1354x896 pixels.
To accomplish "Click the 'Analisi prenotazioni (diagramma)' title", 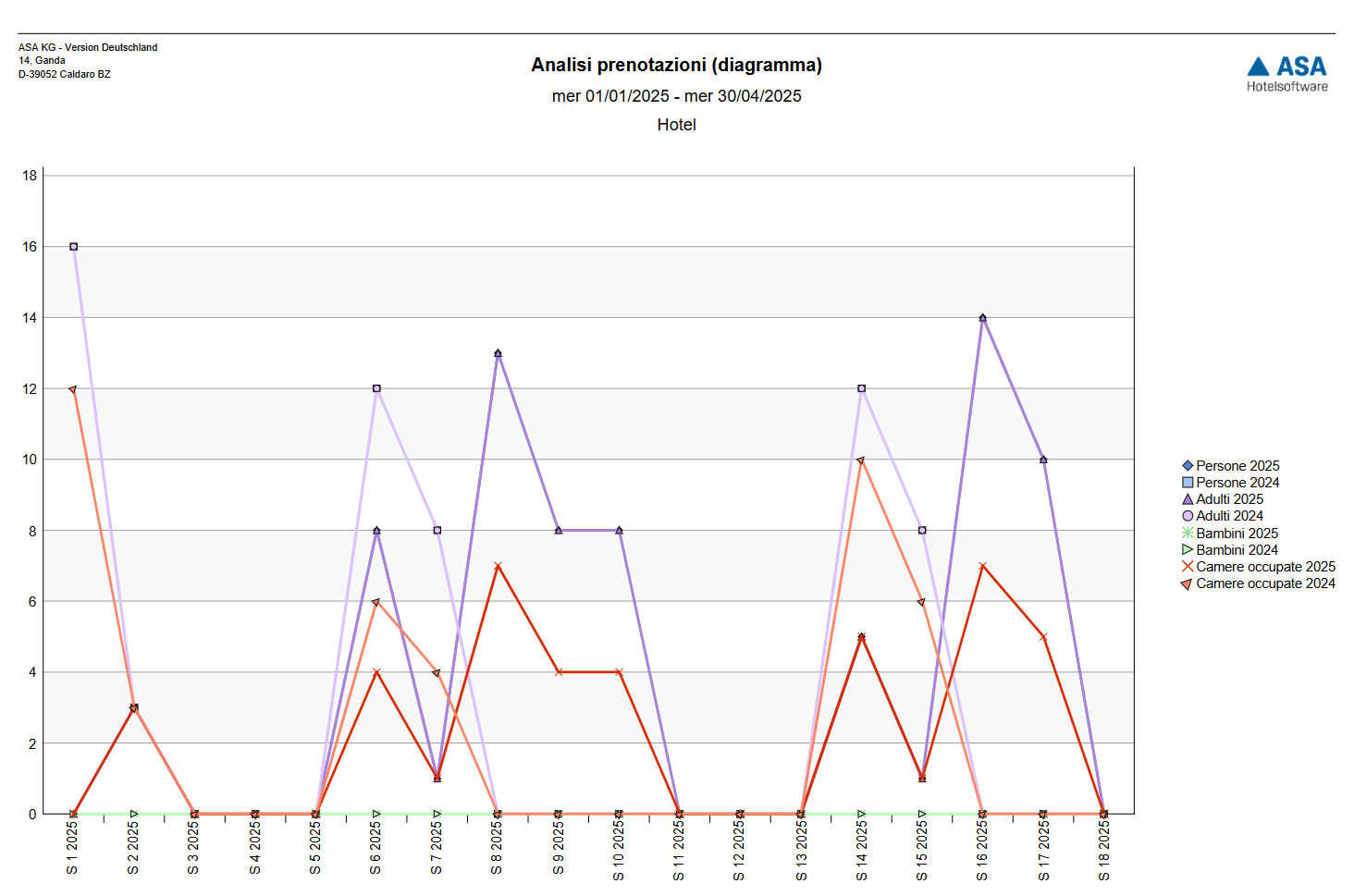I will 676,65.
